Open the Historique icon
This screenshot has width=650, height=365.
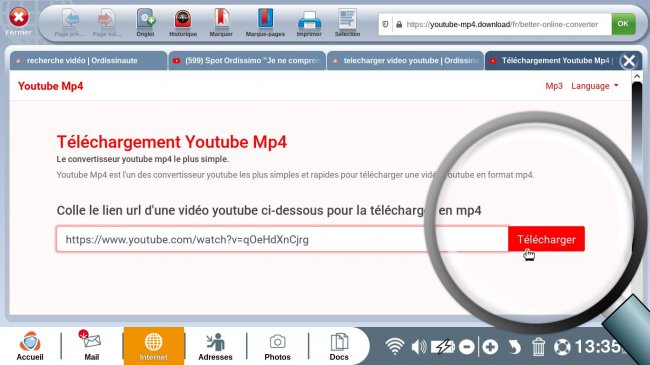click(x=183, y=19)
